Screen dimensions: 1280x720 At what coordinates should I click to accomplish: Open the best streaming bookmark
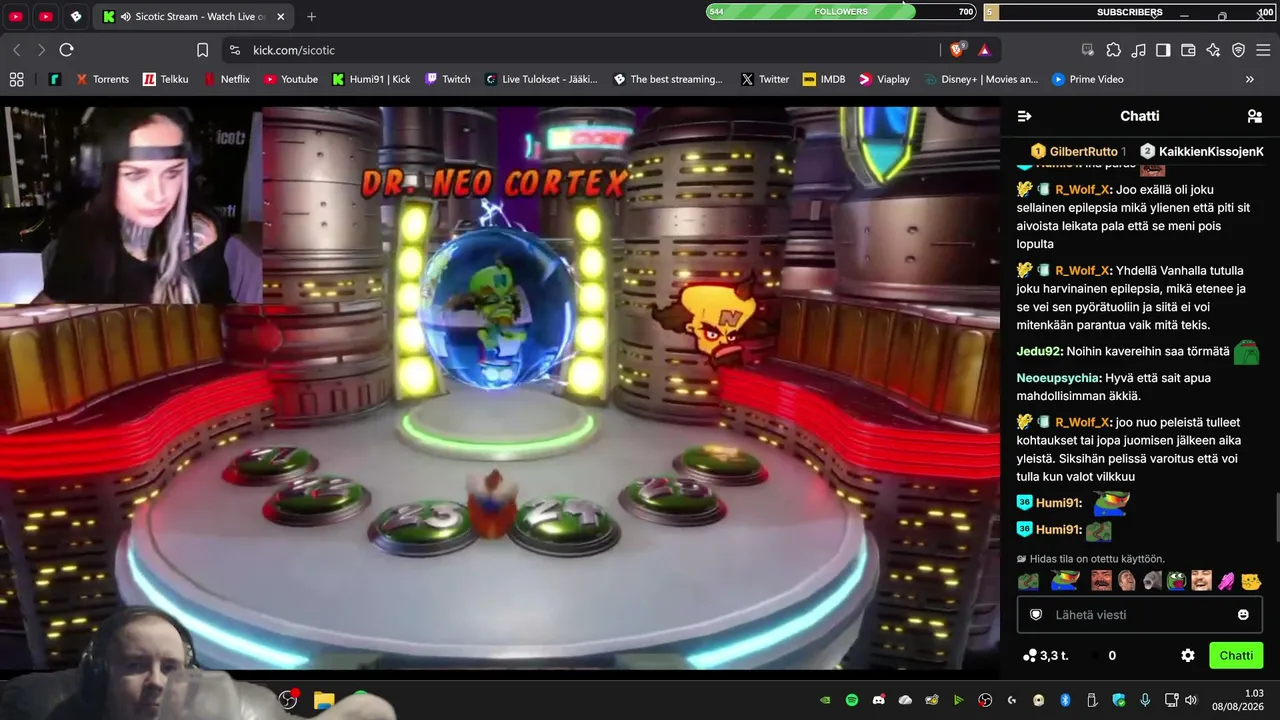click(x=667, y=79)
